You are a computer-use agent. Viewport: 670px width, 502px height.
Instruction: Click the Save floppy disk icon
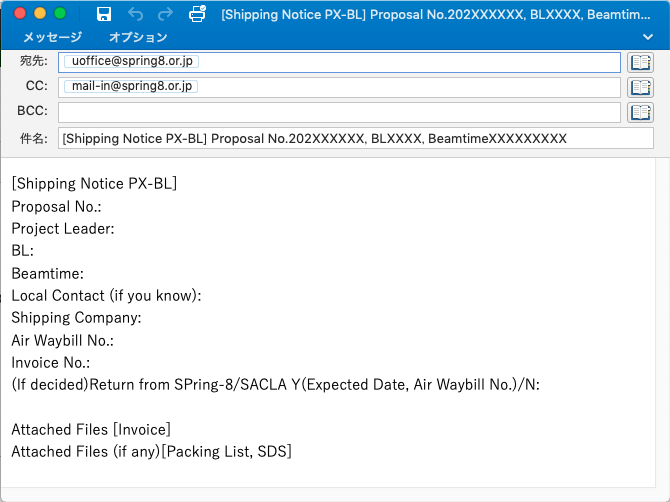(x=104, y=14)
